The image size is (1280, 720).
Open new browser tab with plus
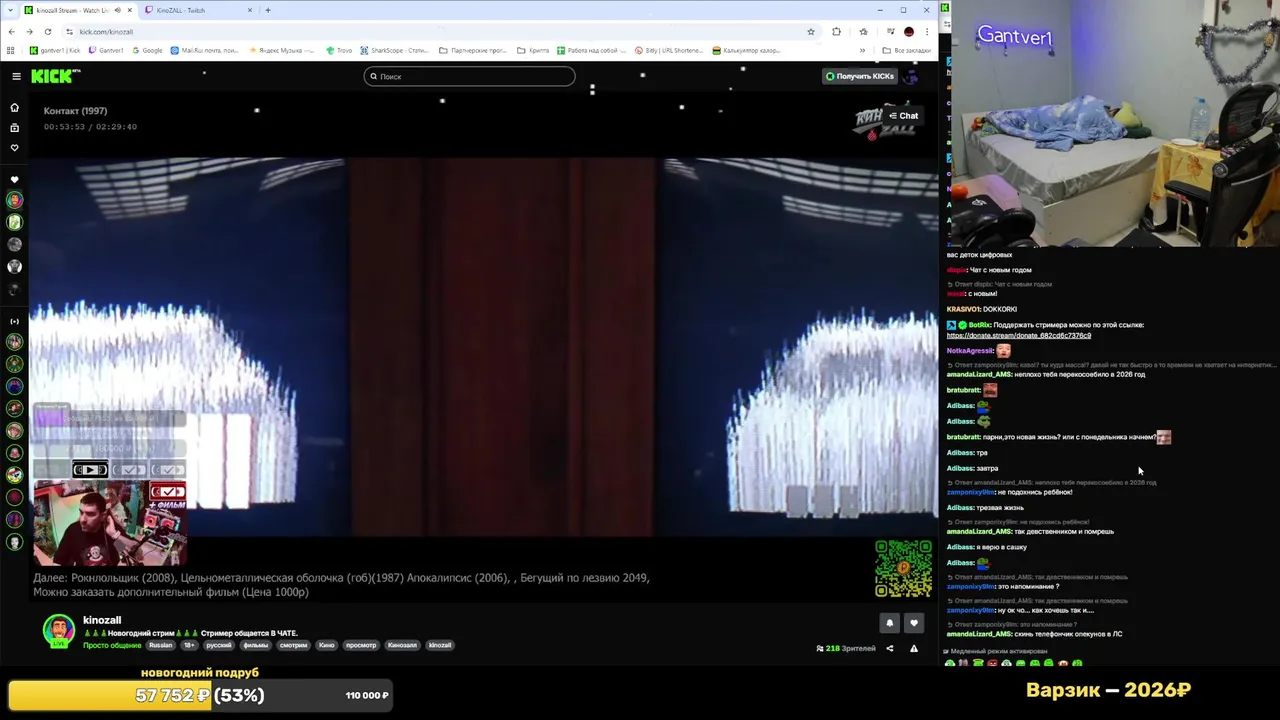click(268, 10)
